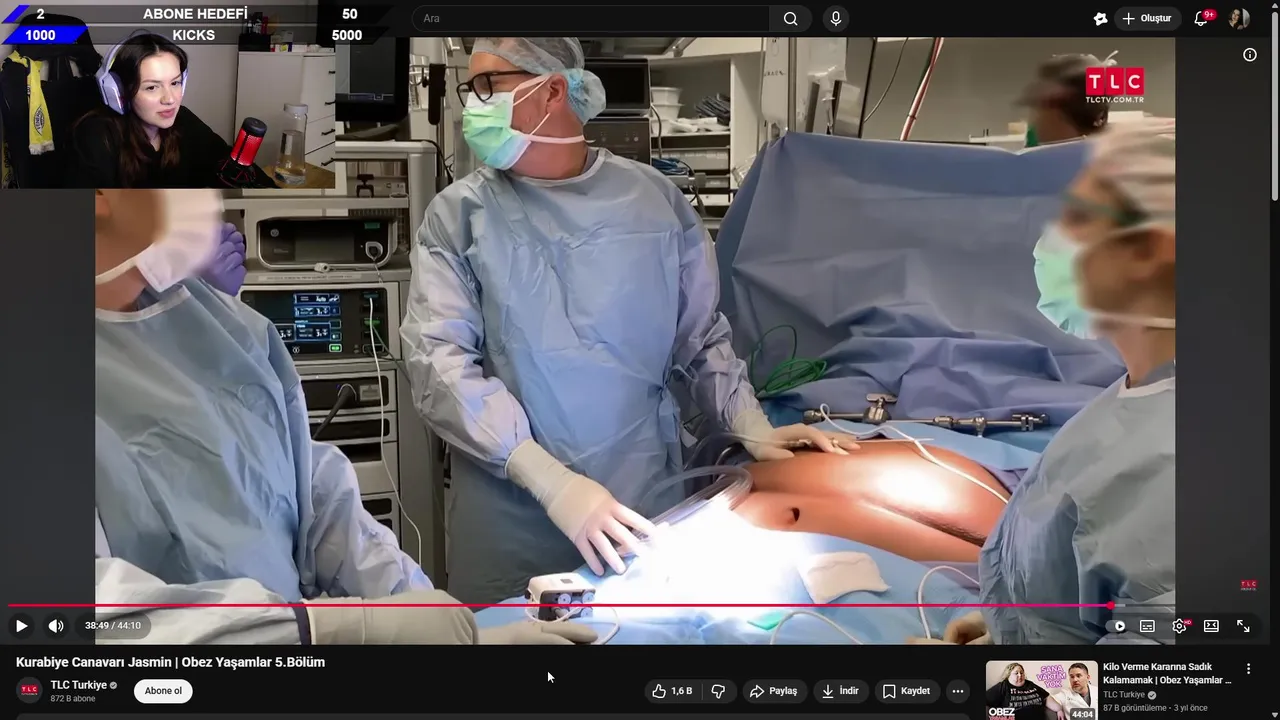The image size is (1280, 720).
Task: Open video settings gear icon
Action: pyautogui.click(x=1180, y=626)
